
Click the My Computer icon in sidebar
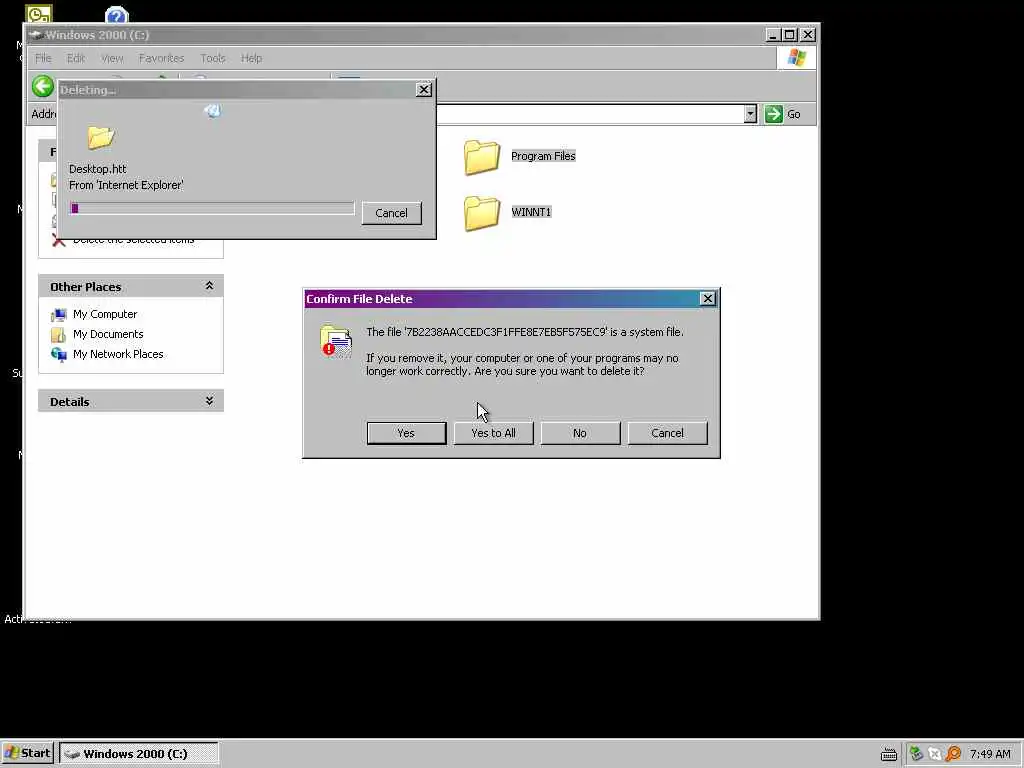click(59, 315)
